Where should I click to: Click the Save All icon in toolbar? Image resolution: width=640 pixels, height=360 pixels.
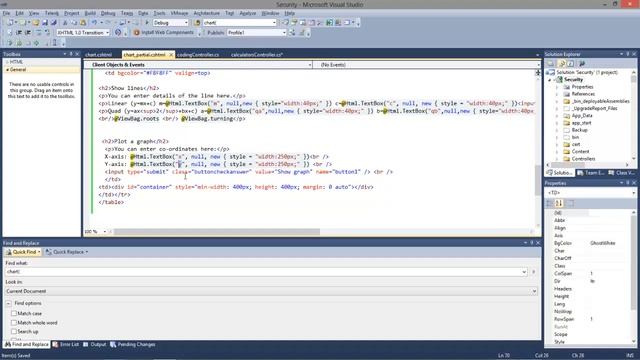coord(53,23)
